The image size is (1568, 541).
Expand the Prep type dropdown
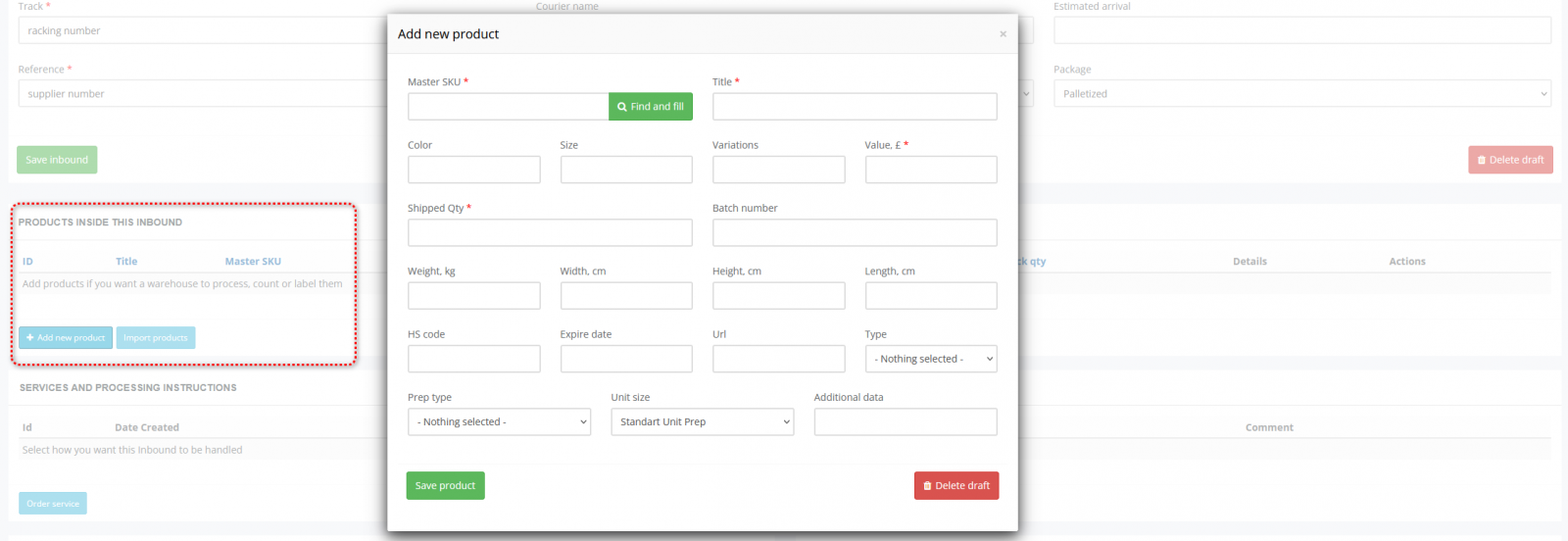pyautogui.click(x=499, y=422)
